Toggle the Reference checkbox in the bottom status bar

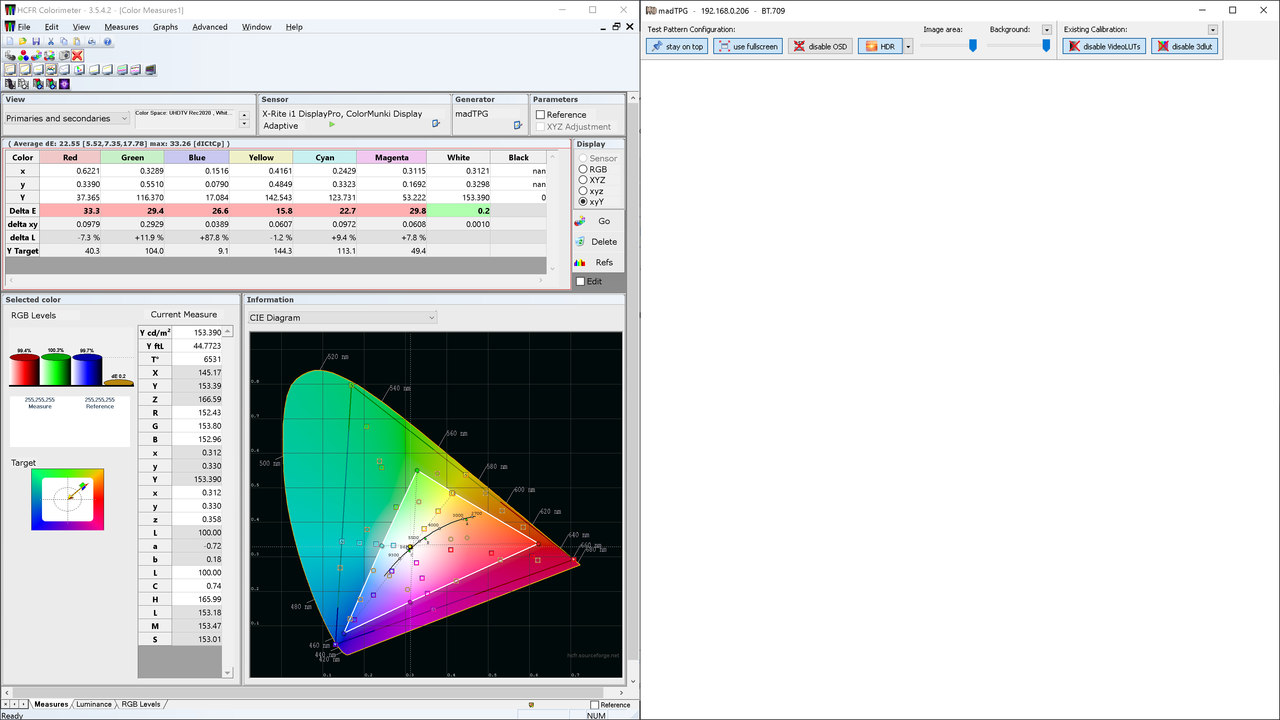tap(595, 705)
